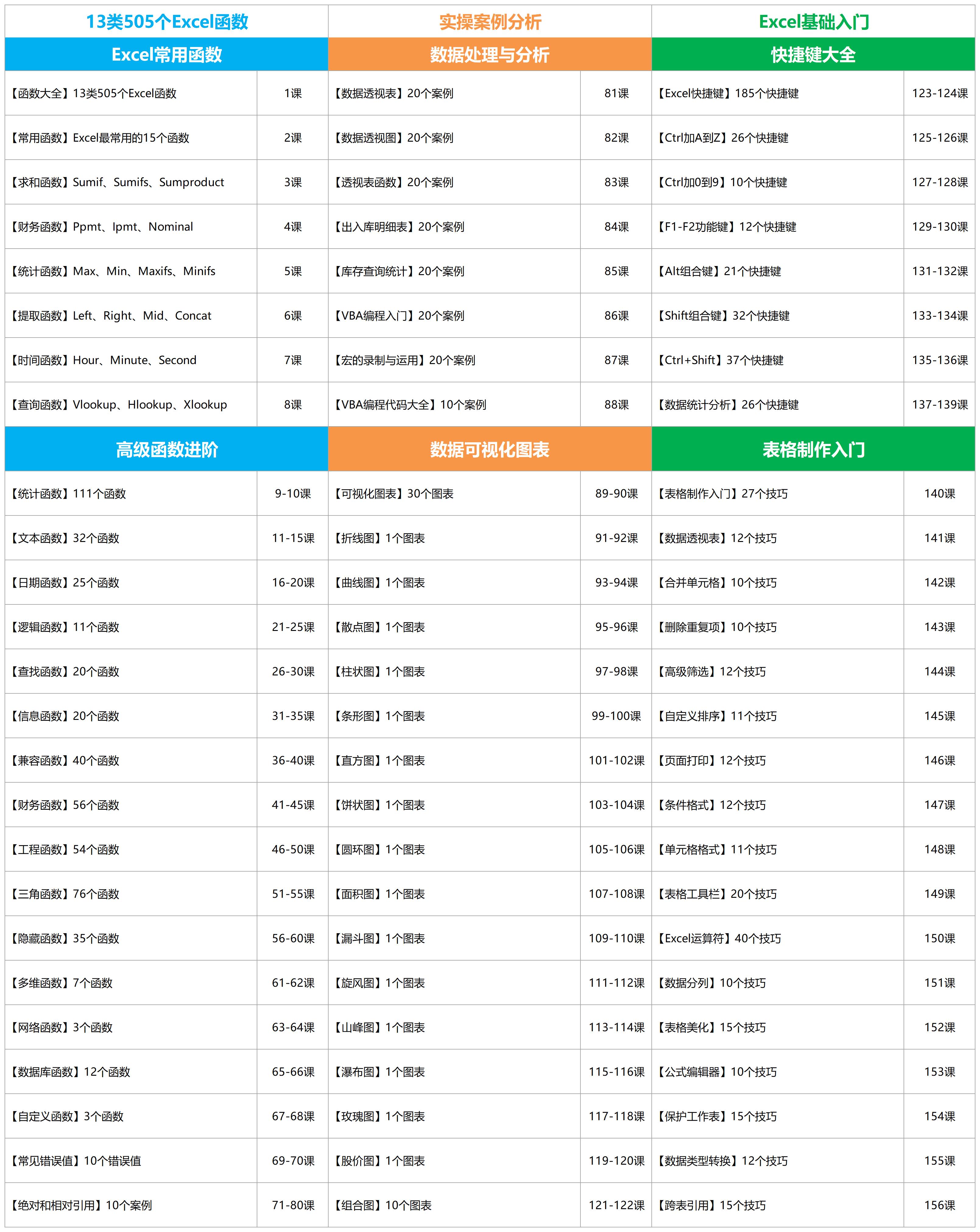Click the 'Excel基础入门' title

coord(813,22)
